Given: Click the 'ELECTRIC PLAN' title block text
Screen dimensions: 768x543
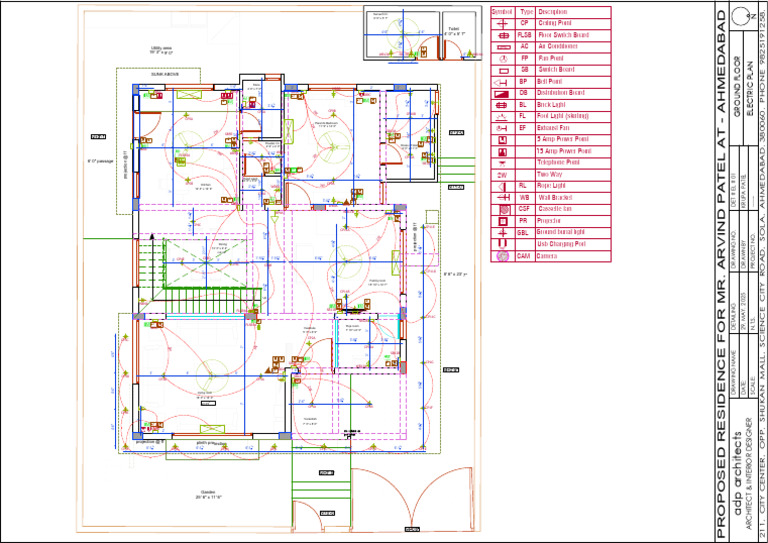Looking at the screenshot, I should (x=750, y=88).
